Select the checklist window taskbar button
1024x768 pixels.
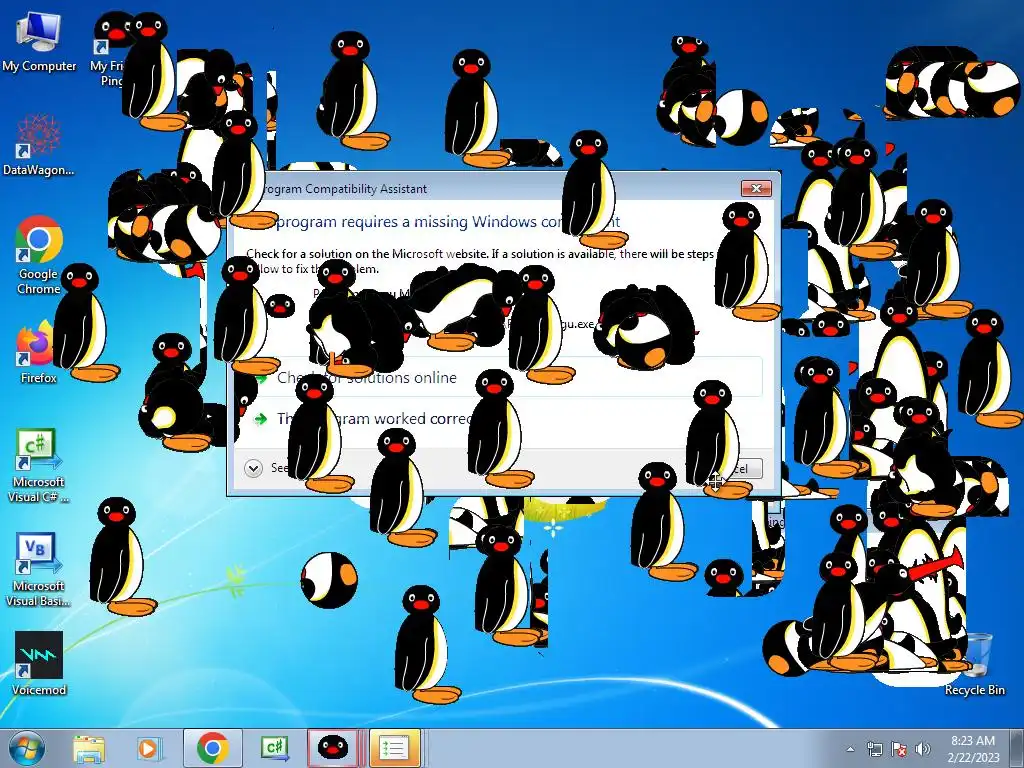pos(394,748)
